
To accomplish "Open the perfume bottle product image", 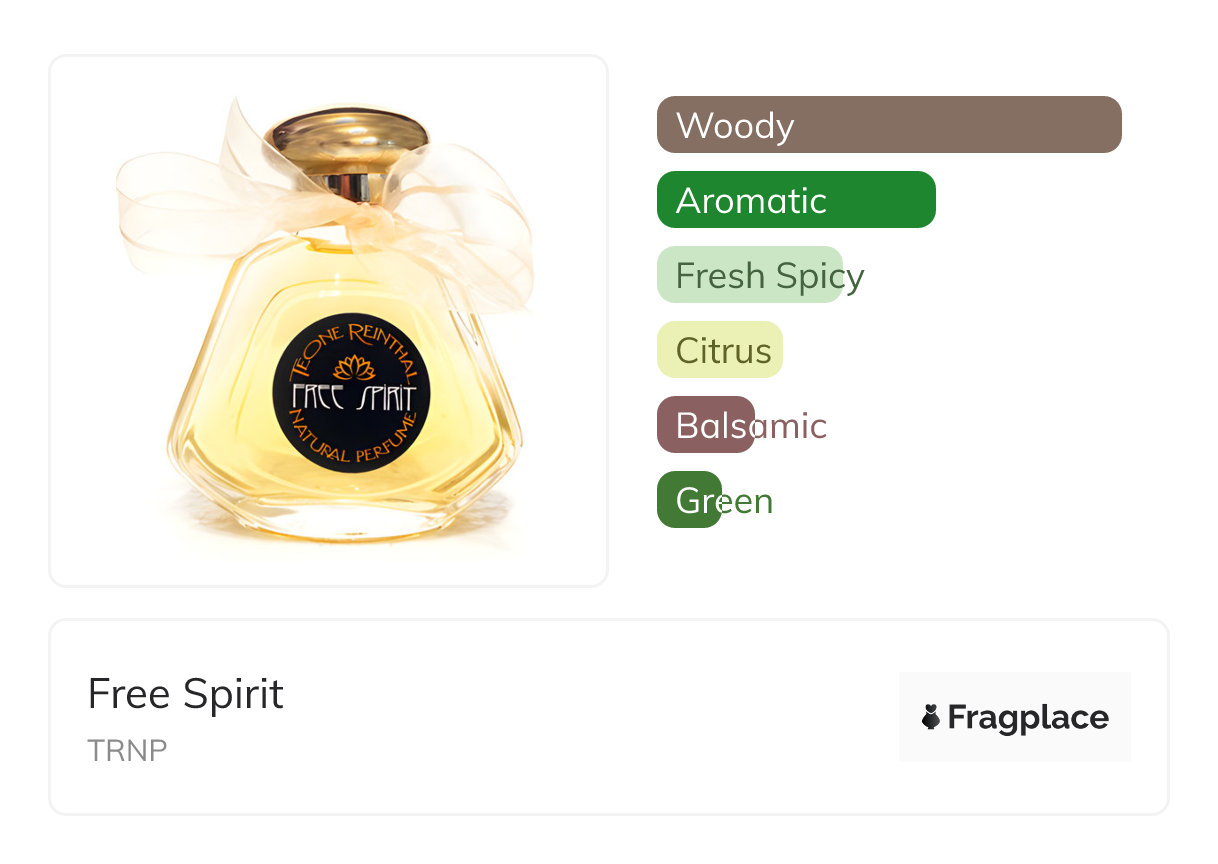I will 329,321.
